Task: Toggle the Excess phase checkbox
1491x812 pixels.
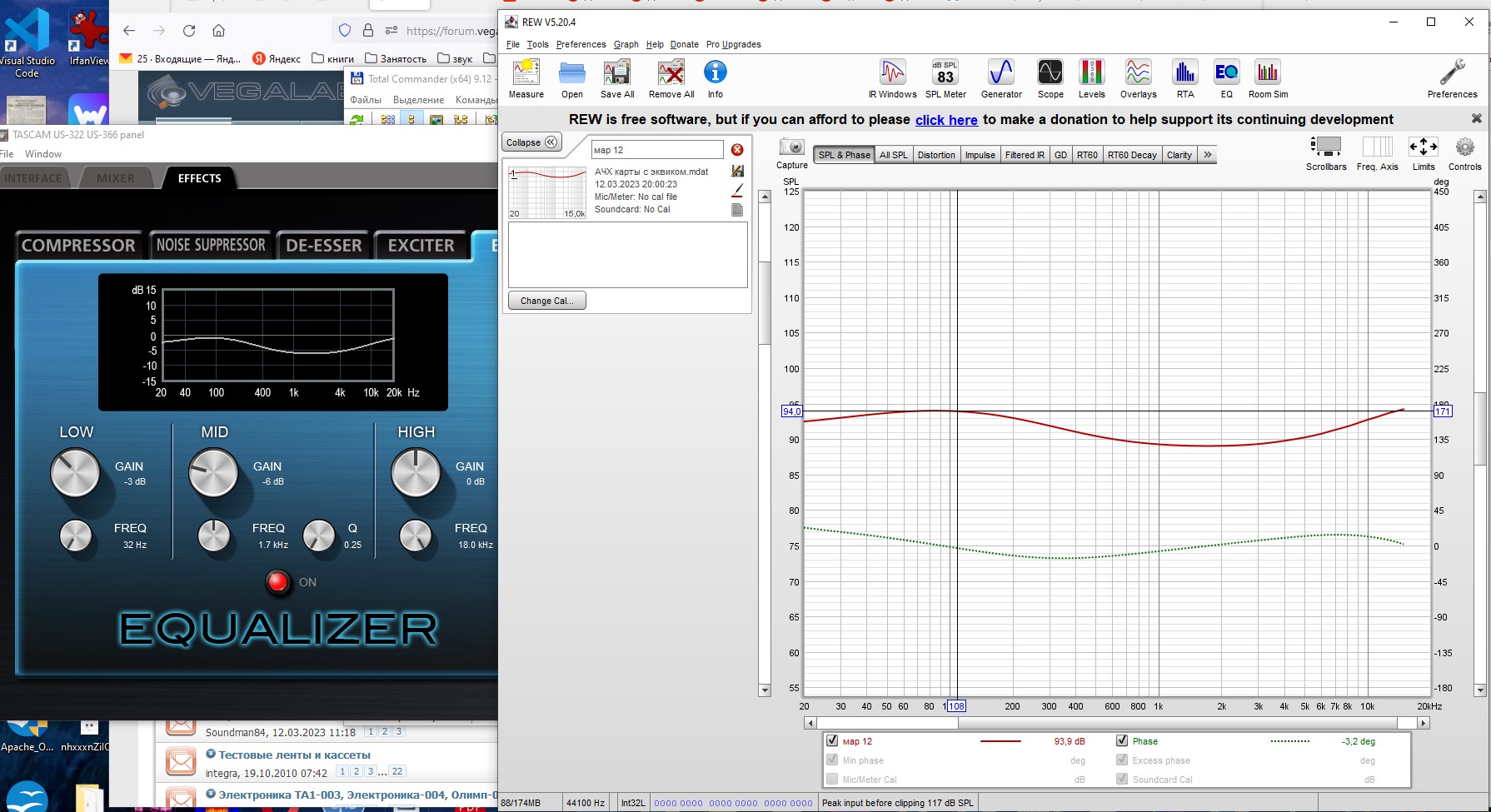Action: point(1122,760)
